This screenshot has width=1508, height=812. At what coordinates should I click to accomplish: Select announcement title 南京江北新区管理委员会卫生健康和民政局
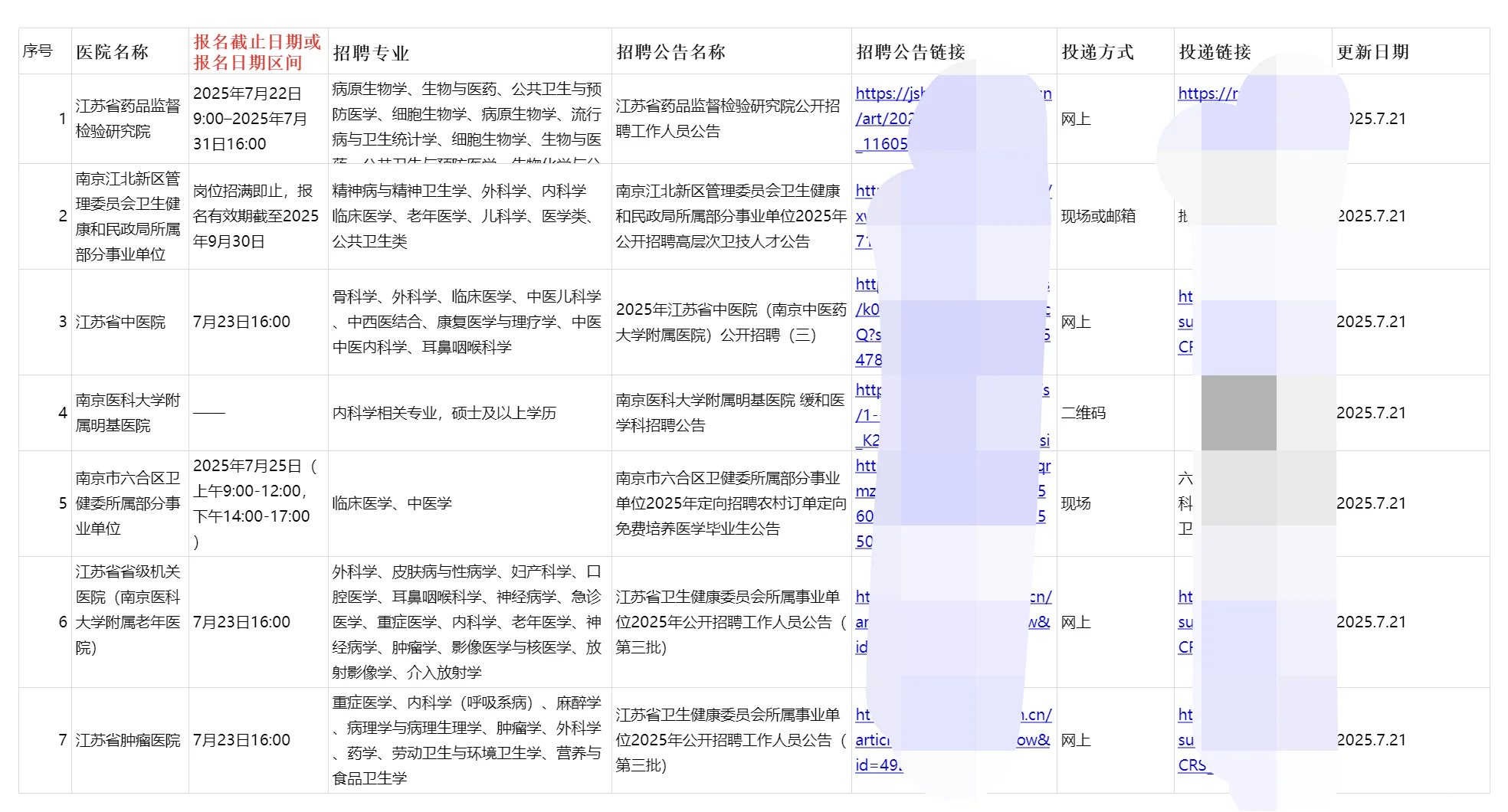point(731,216)
